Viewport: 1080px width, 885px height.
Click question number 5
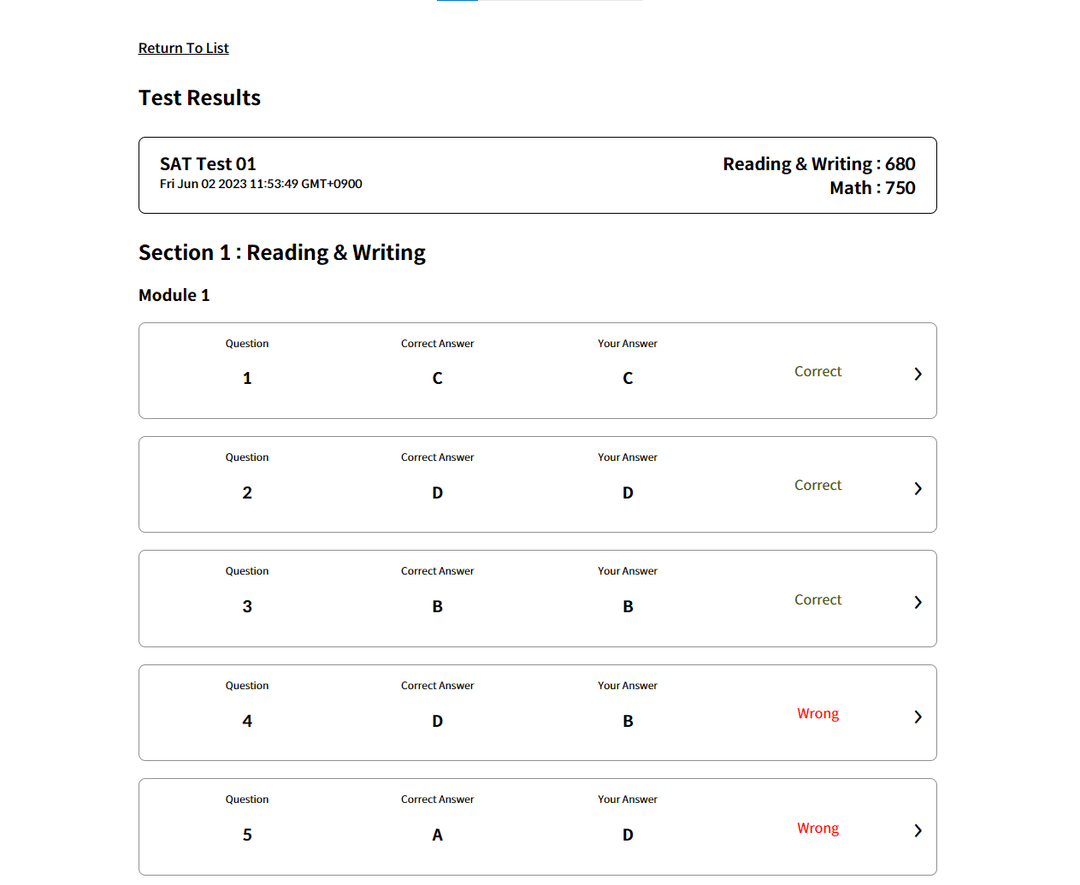pos(247,834)
